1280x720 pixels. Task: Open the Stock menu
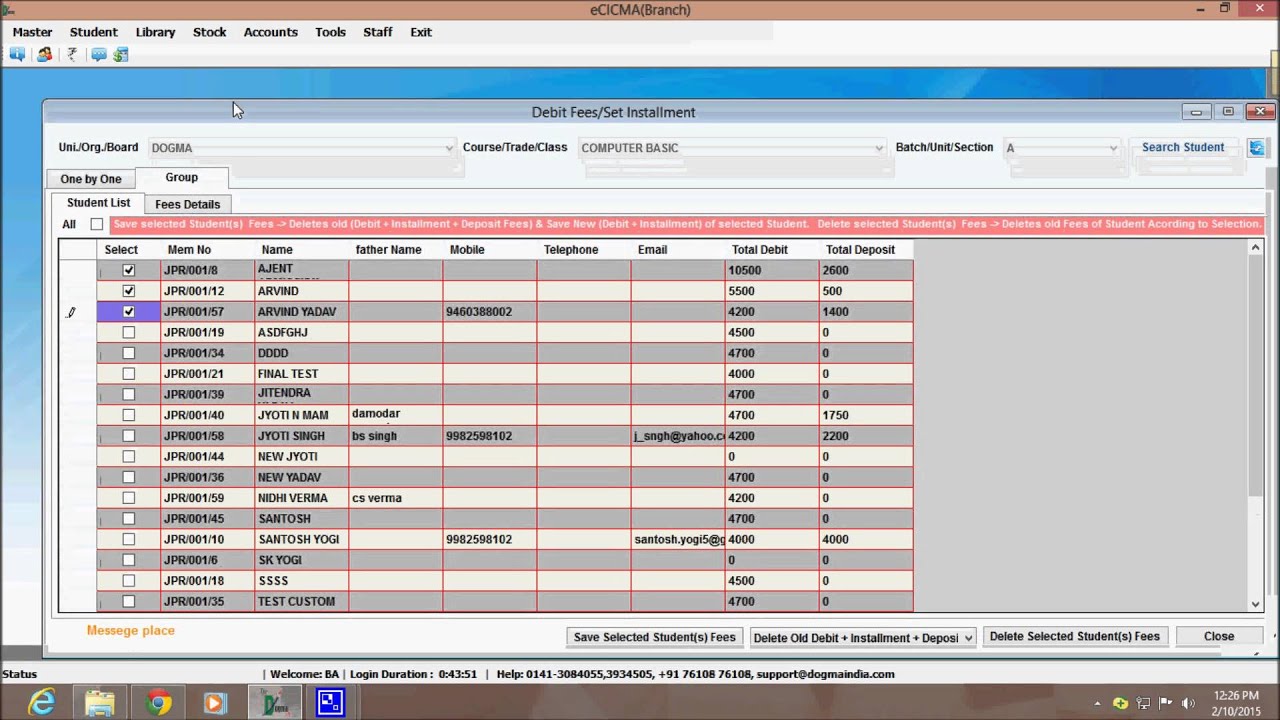(x=209, y=32)
